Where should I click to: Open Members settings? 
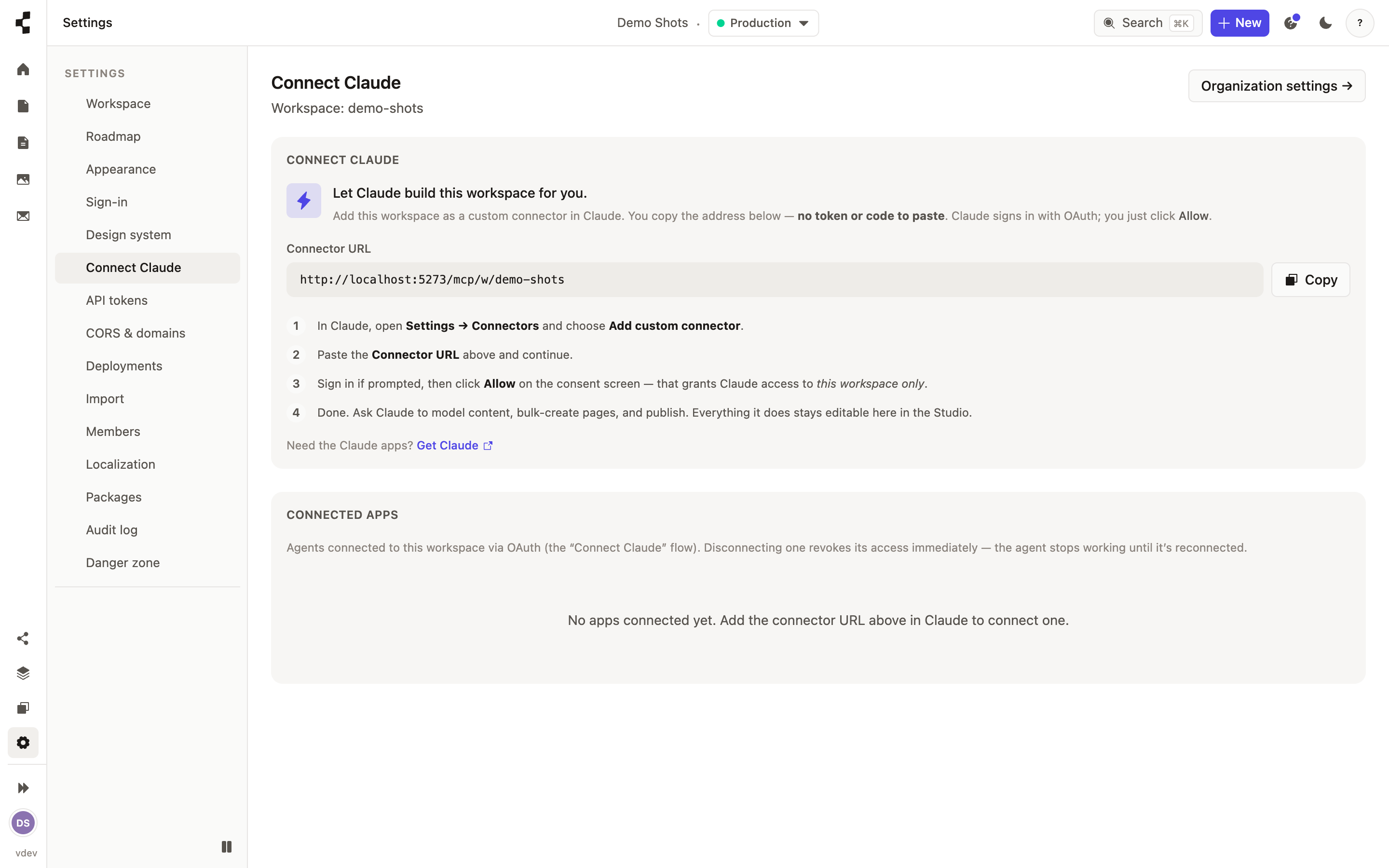[x=148, y=431]
